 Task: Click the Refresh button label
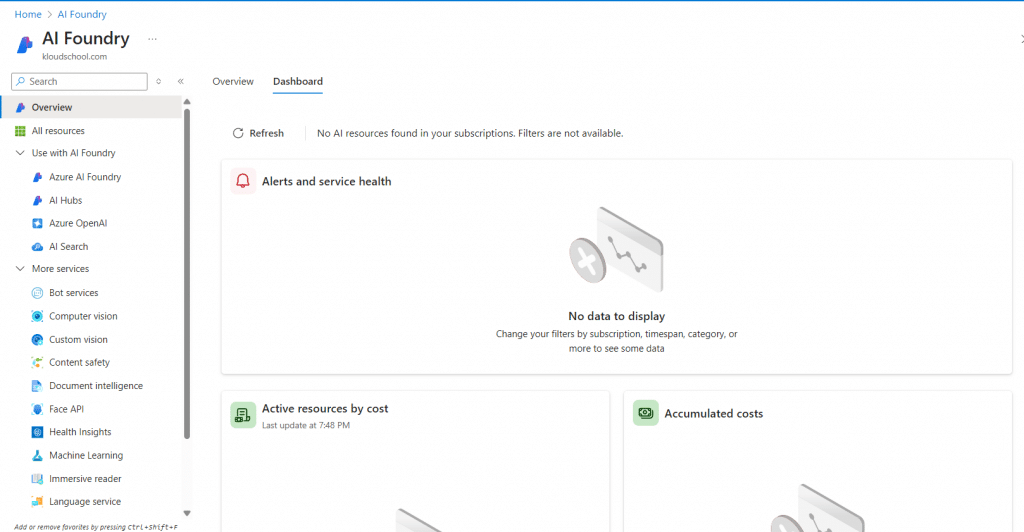(266, 133)
